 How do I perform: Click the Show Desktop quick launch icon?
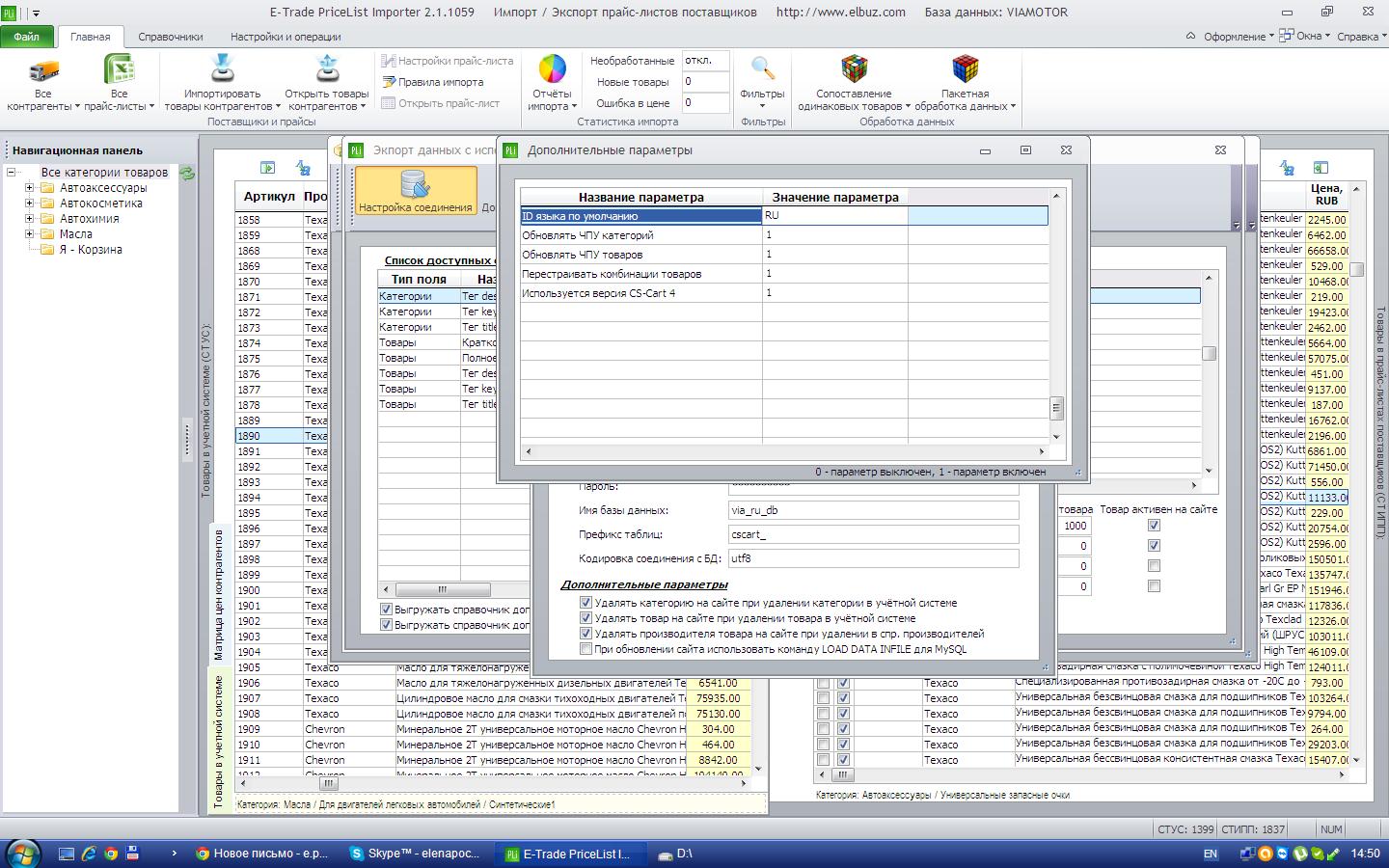click(x=67, y=854)
